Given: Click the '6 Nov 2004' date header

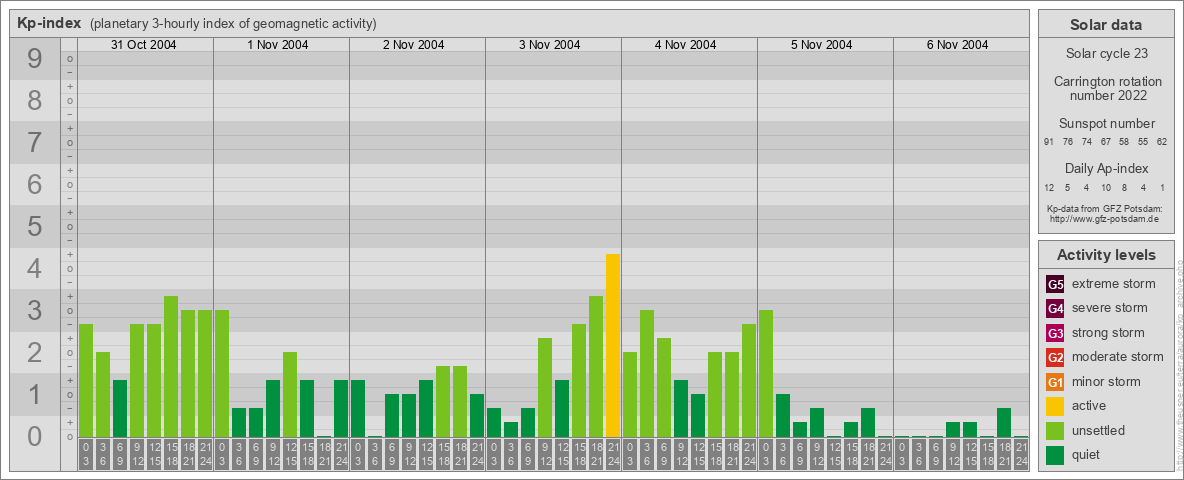Looking at the screenshot, I should pos(957,45).
